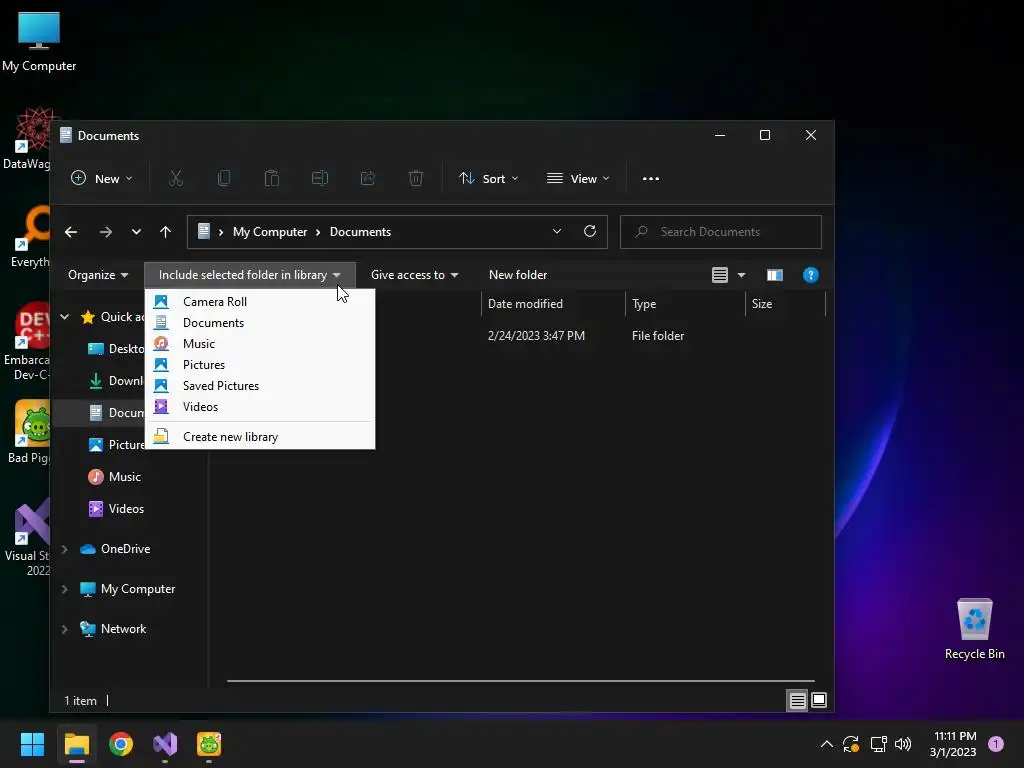Switch to large thumbnails view in status bar
1024x768 pixels.
click(819, 701)
